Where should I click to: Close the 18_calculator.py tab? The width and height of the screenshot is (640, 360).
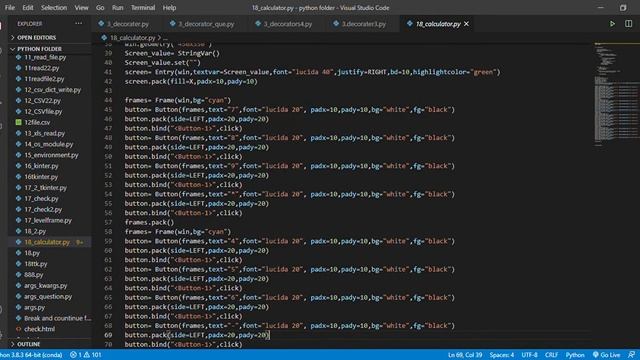[466, 24]
